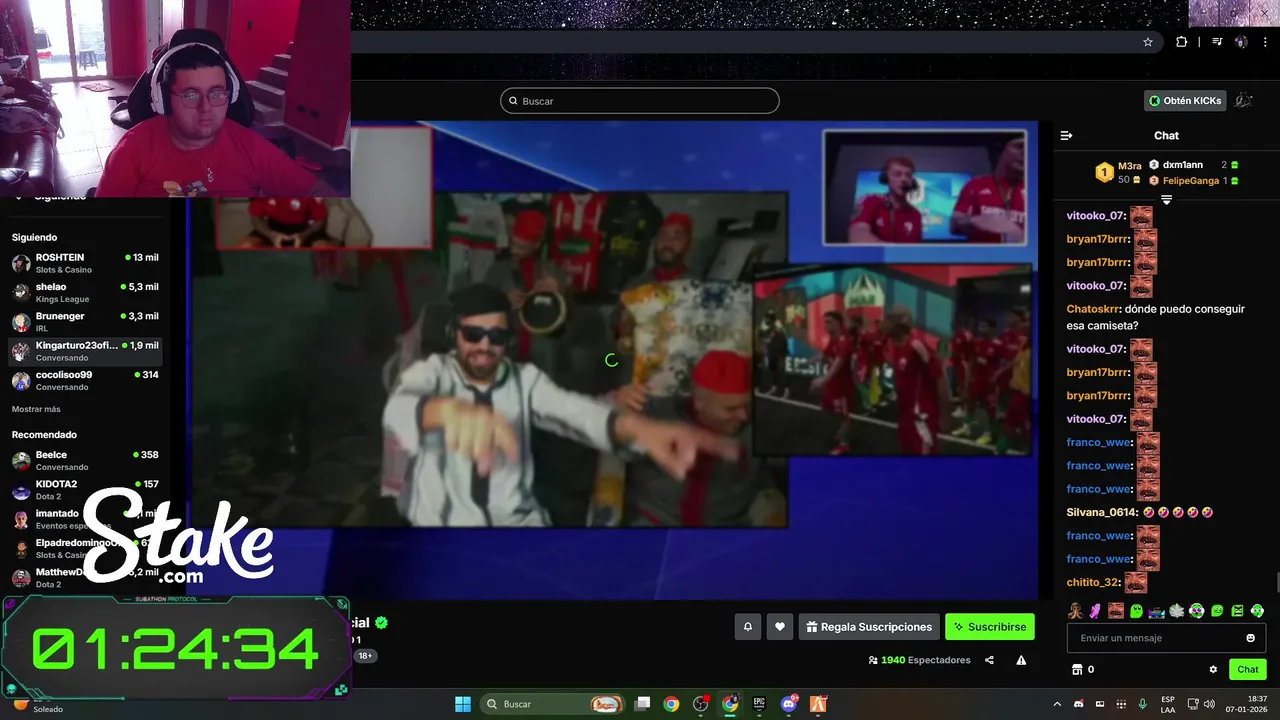This screenshot has height=720, width=1280.
Task: Click the top-right picture-in-picture stream thumbnail
Action: point(924,188)
